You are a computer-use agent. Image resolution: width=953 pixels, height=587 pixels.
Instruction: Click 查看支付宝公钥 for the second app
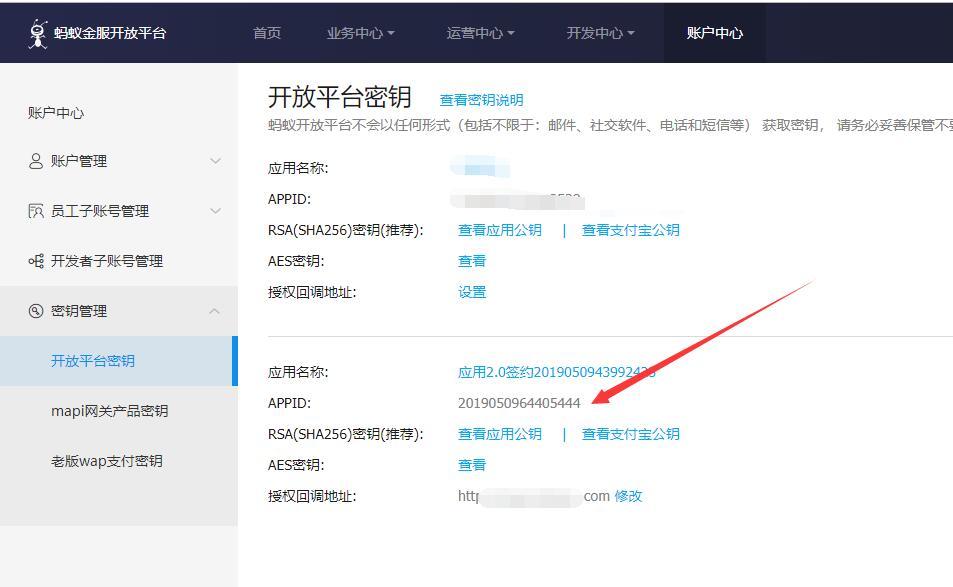pos(630,434)
